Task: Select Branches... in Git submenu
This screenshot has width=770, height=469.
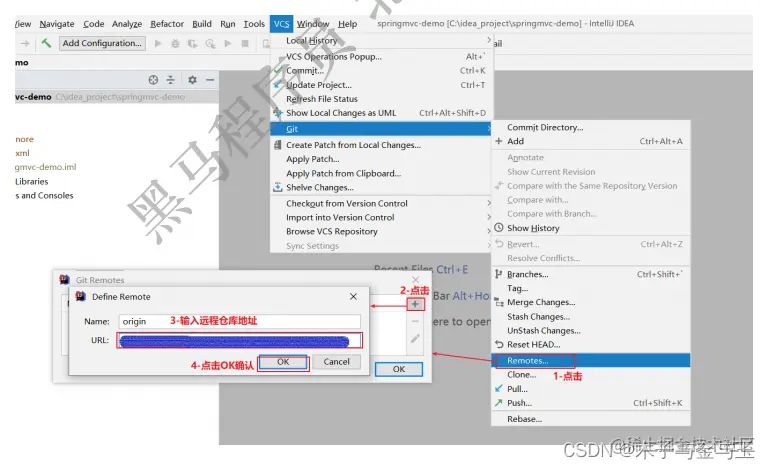Action: tap(591, 274)
